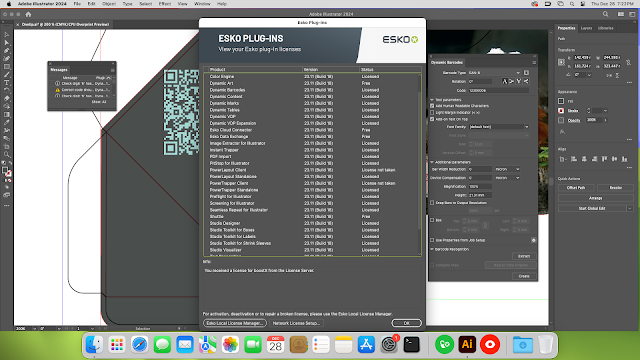
Task: Collapse the Barcode Recognition section
Action: pos(432,249)
